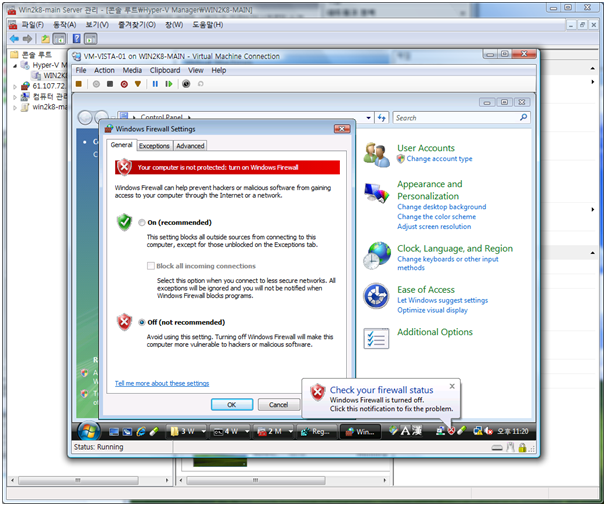Click OK in Windows Firewall Settings
The width and height of the screenshot is (606, 506).
click(x=232, y=405)
